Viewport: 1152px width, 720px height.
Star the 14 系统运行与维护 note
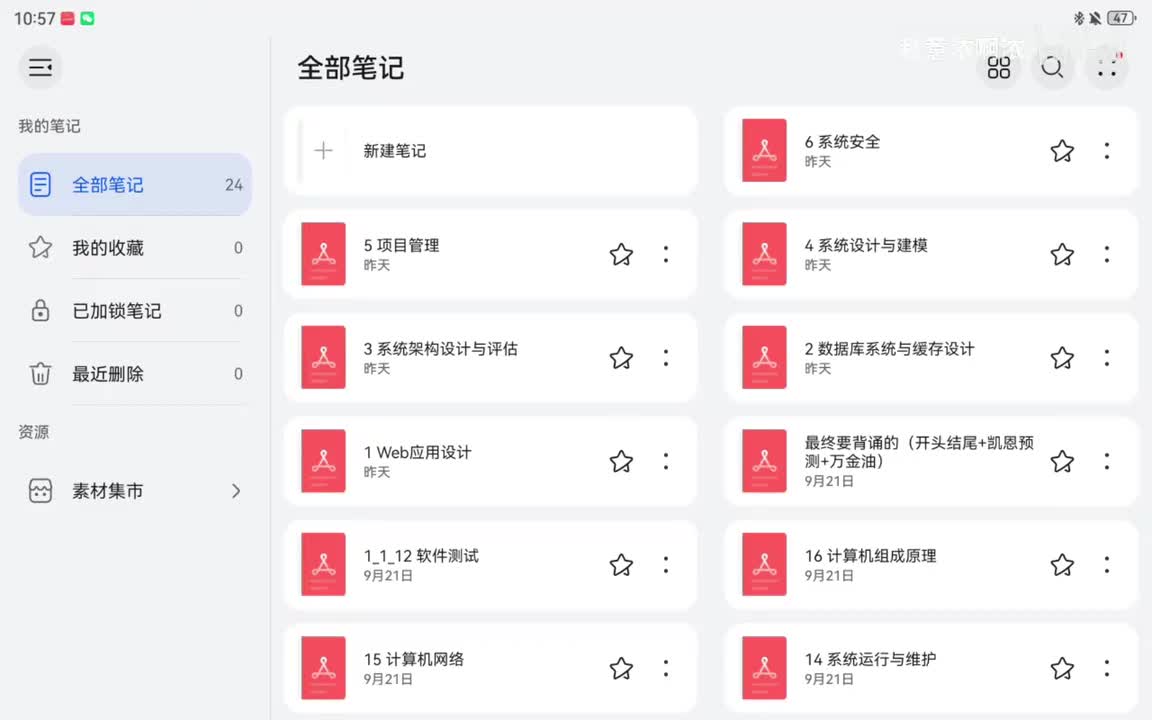pos(1062,669)
